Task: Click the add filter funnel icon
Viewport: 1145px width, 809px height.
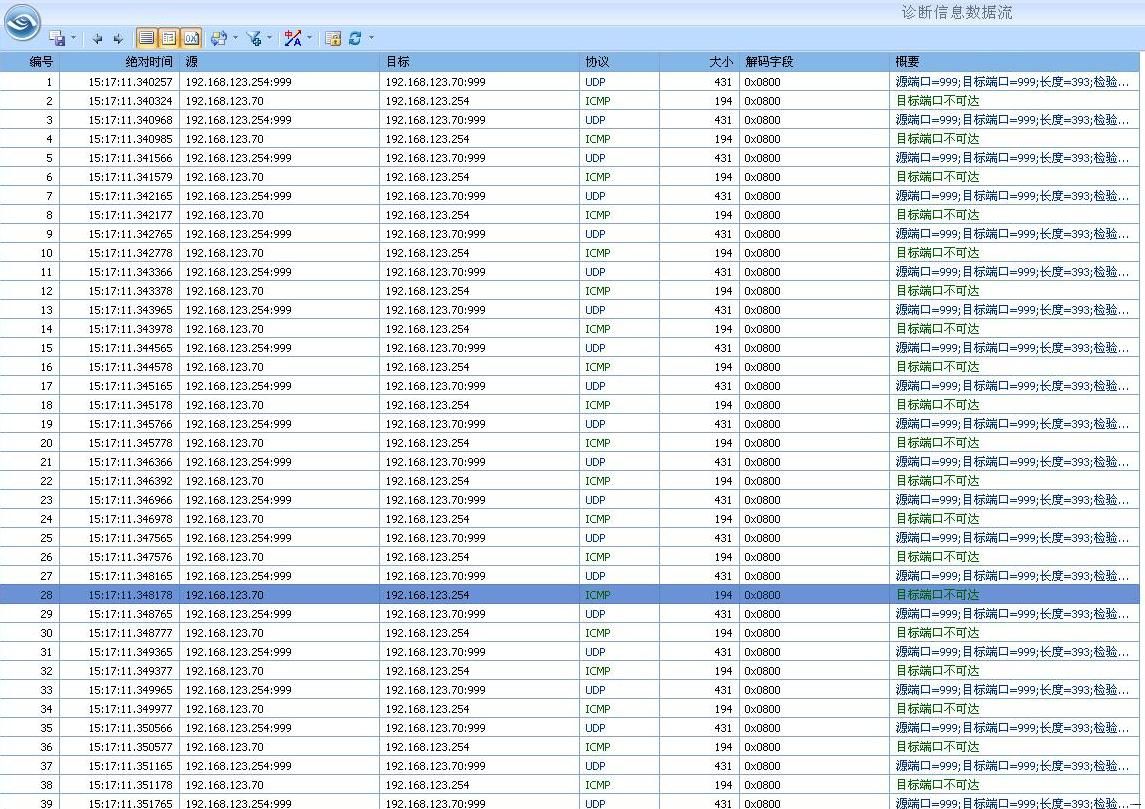Action: tap(254, 38)
